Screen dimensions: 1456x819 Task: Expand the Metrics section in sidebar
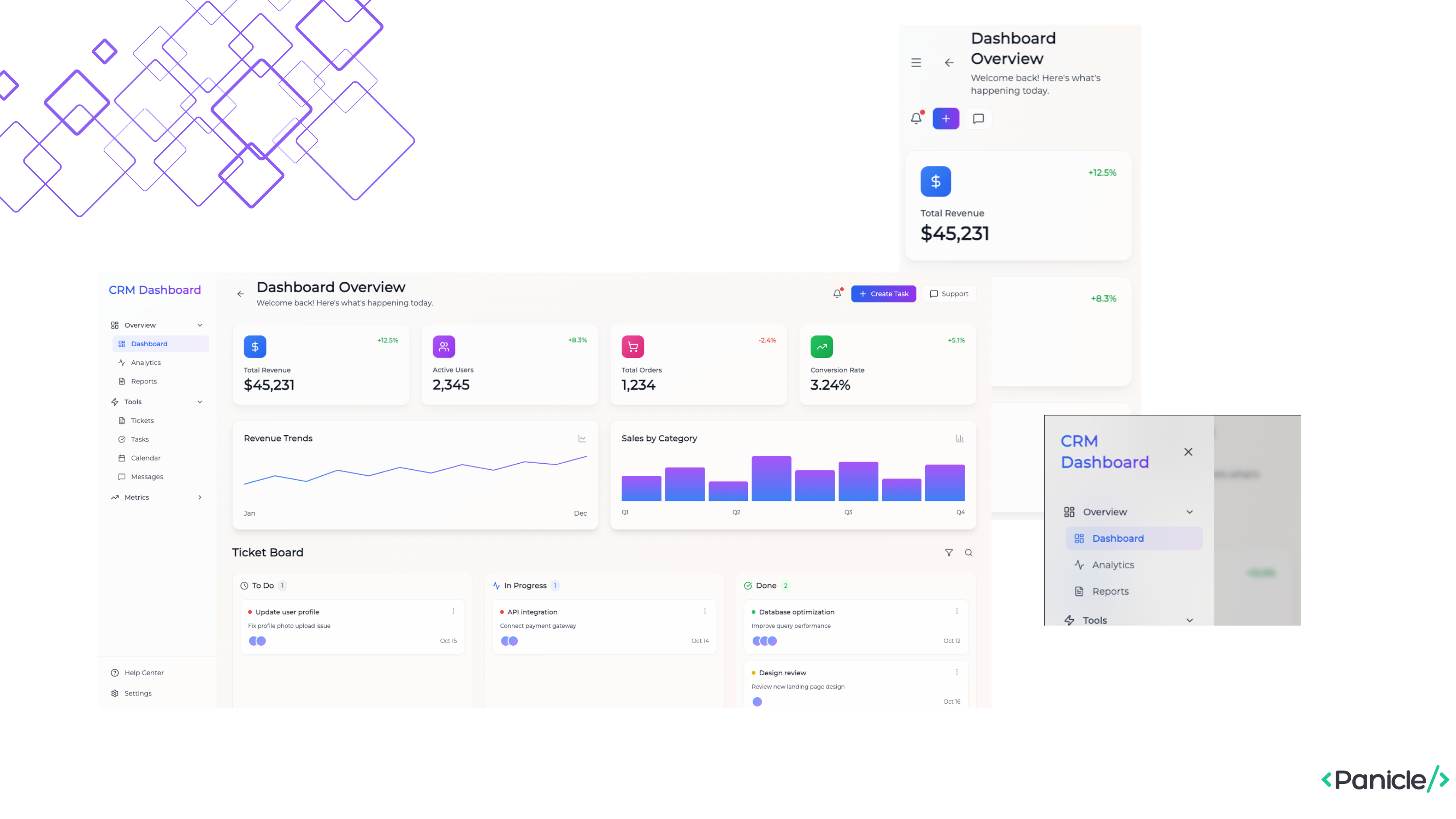tap(200, 497)
